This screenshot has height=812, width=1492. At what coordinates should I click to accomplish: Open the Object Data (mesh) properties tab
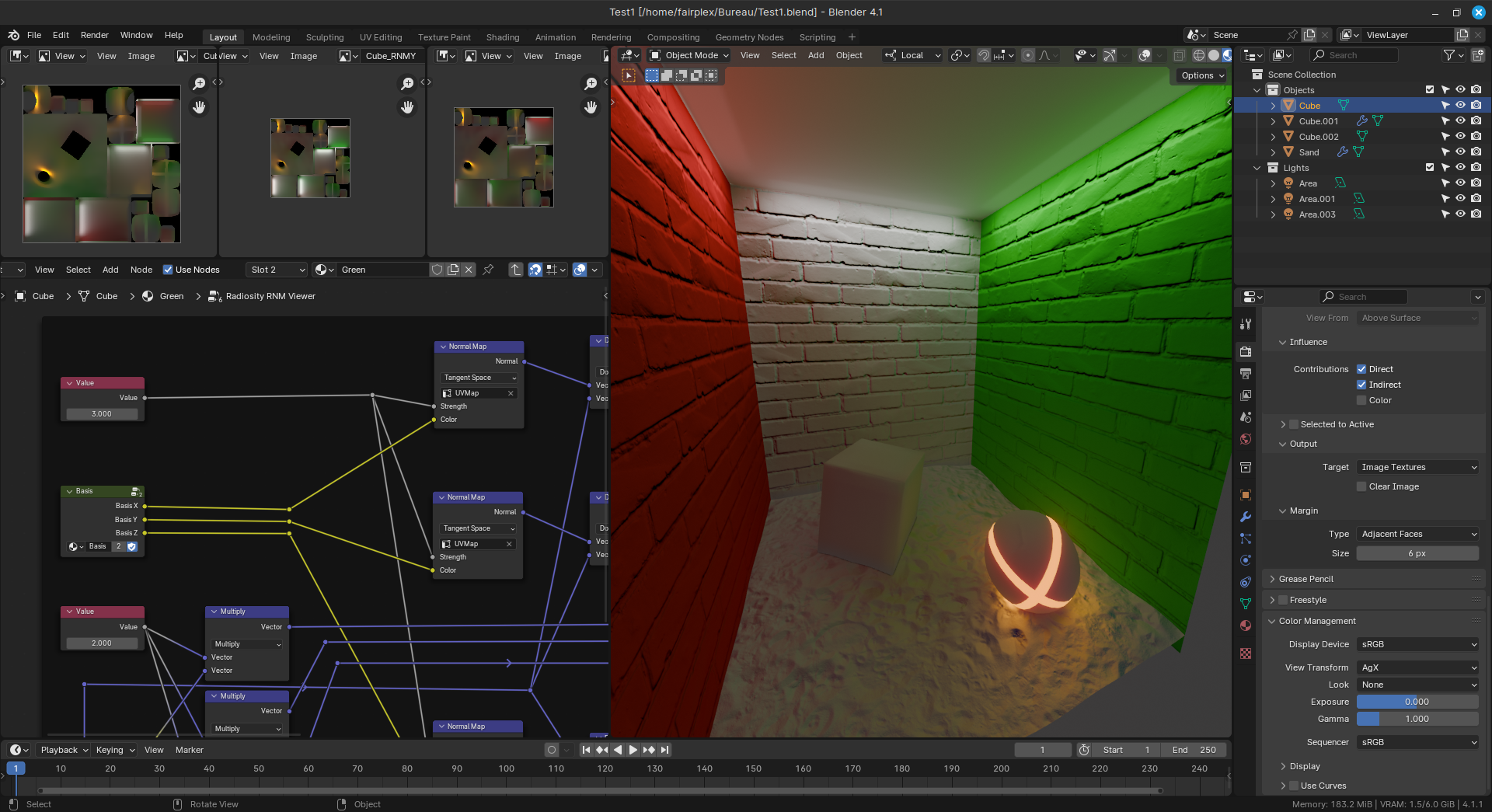(1246, 604)
